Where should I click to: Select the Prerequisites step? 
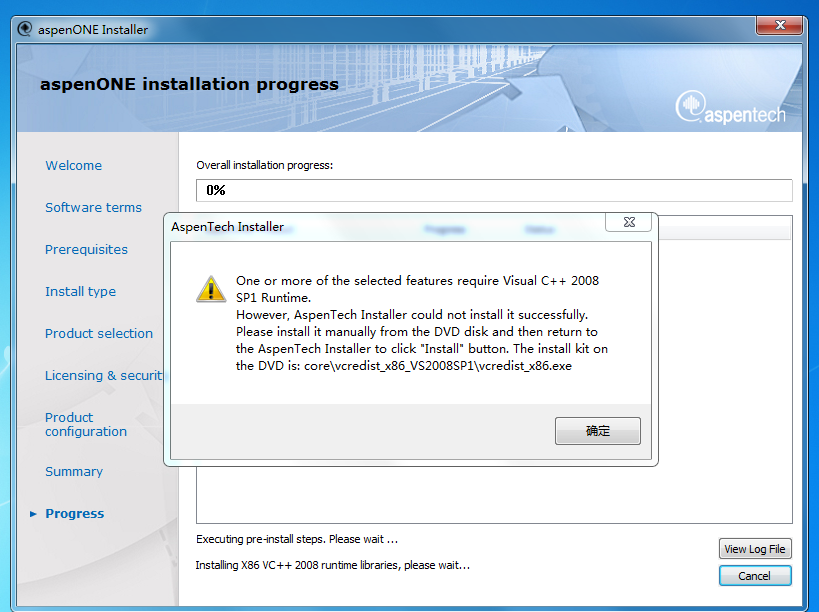86,250
